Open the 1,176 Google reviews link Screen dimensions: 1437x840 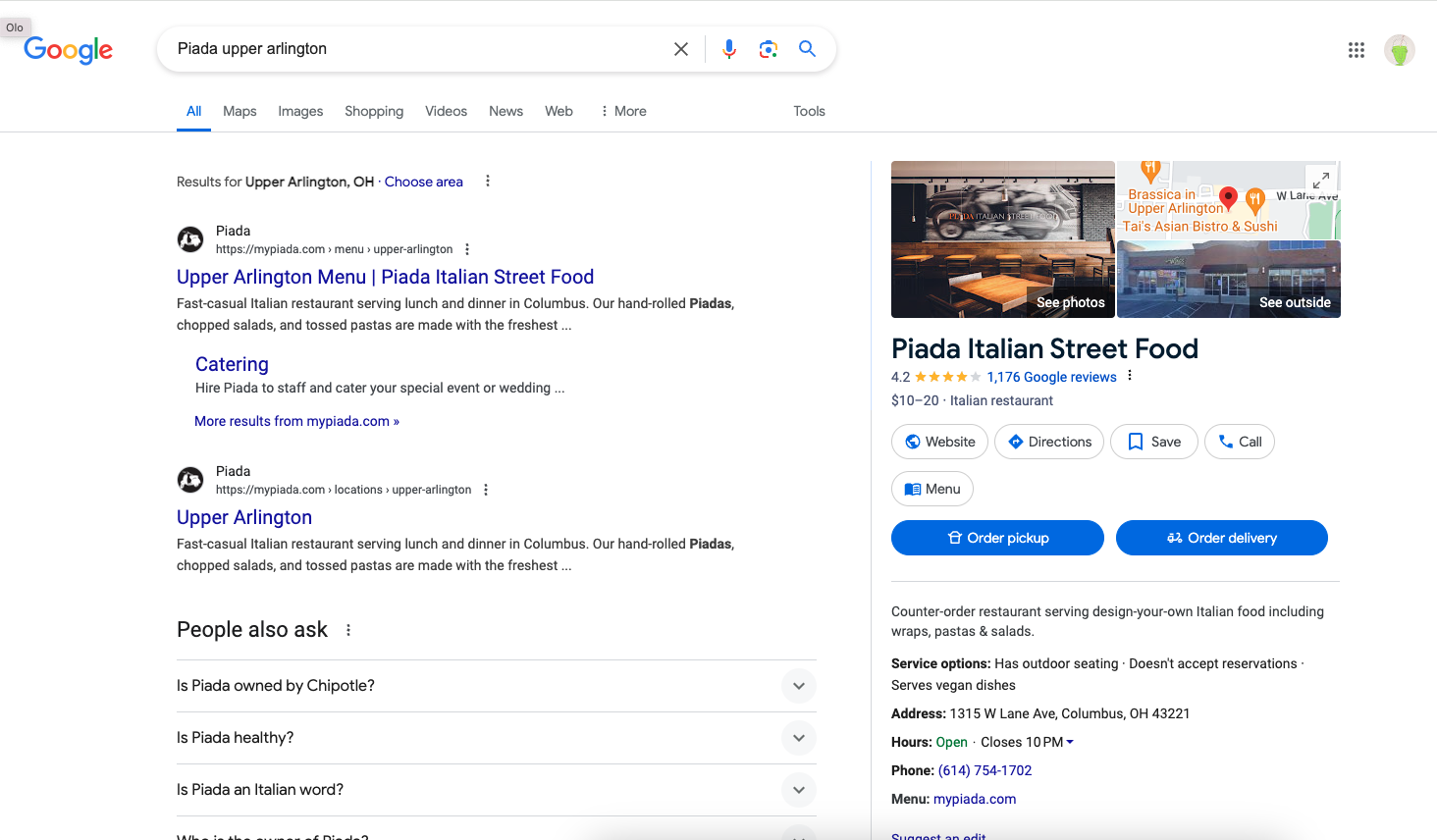click(x=1052, y=377)
